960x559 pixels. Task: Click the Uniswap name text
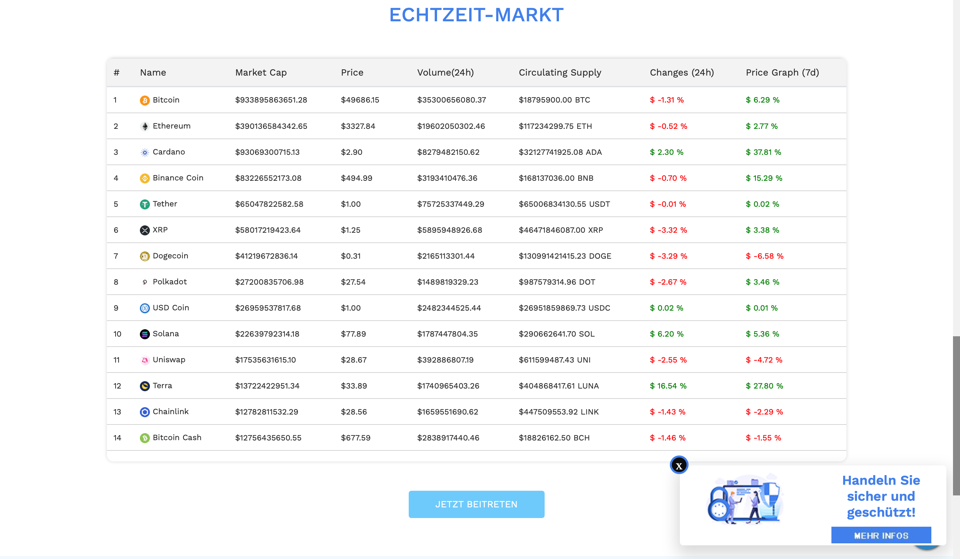coord(169,359)
